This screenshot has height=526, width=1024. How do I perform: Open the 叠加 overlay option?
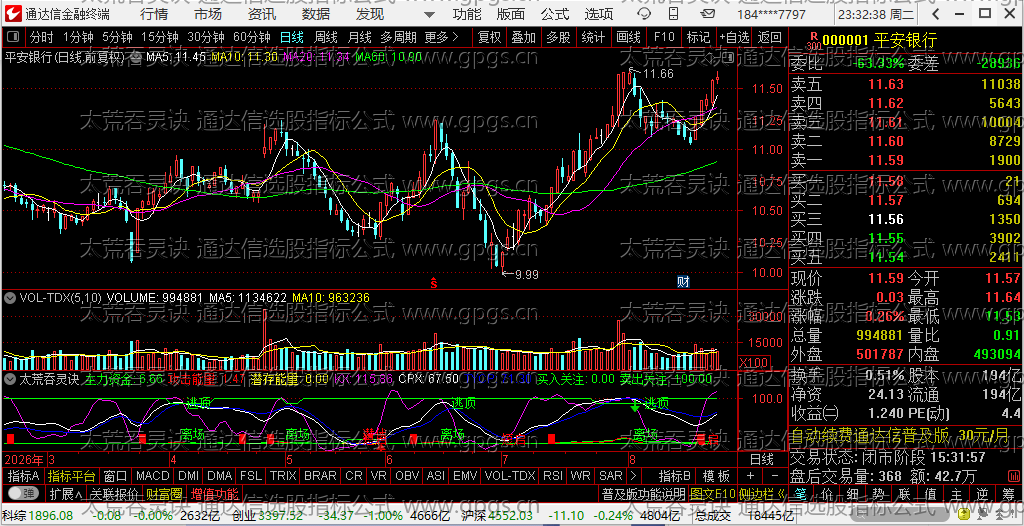coord(524,37)
